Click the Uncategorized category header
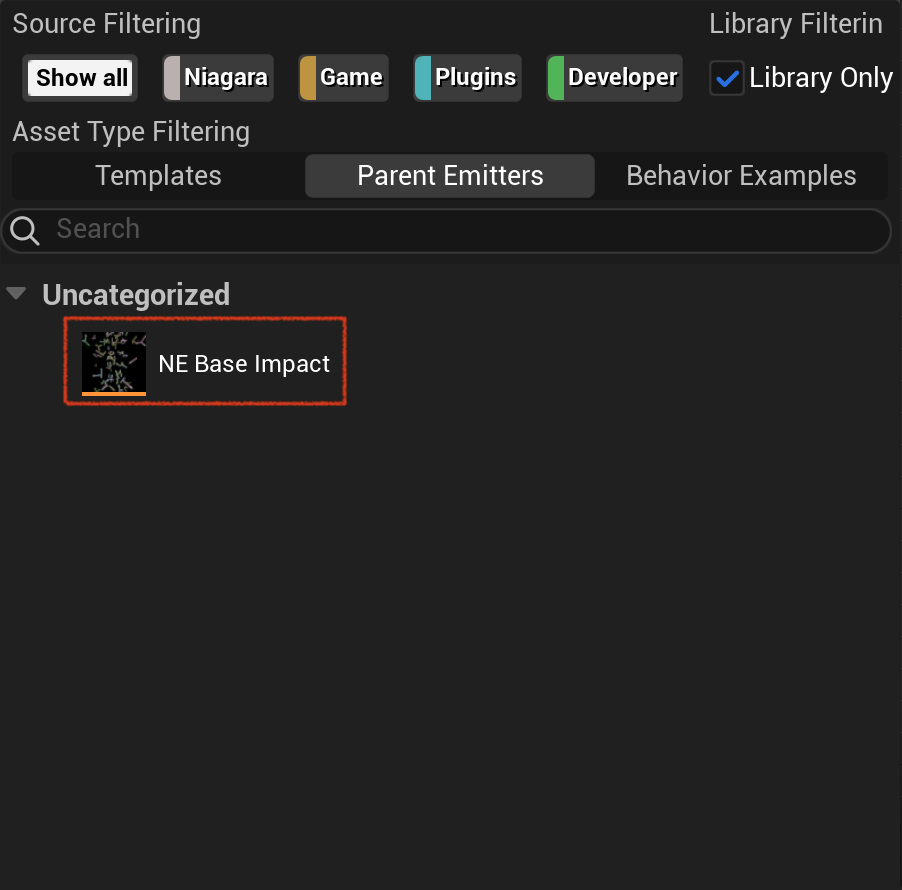Image resolution: width=902 pixels, height=890 pixels. point(136,295)
